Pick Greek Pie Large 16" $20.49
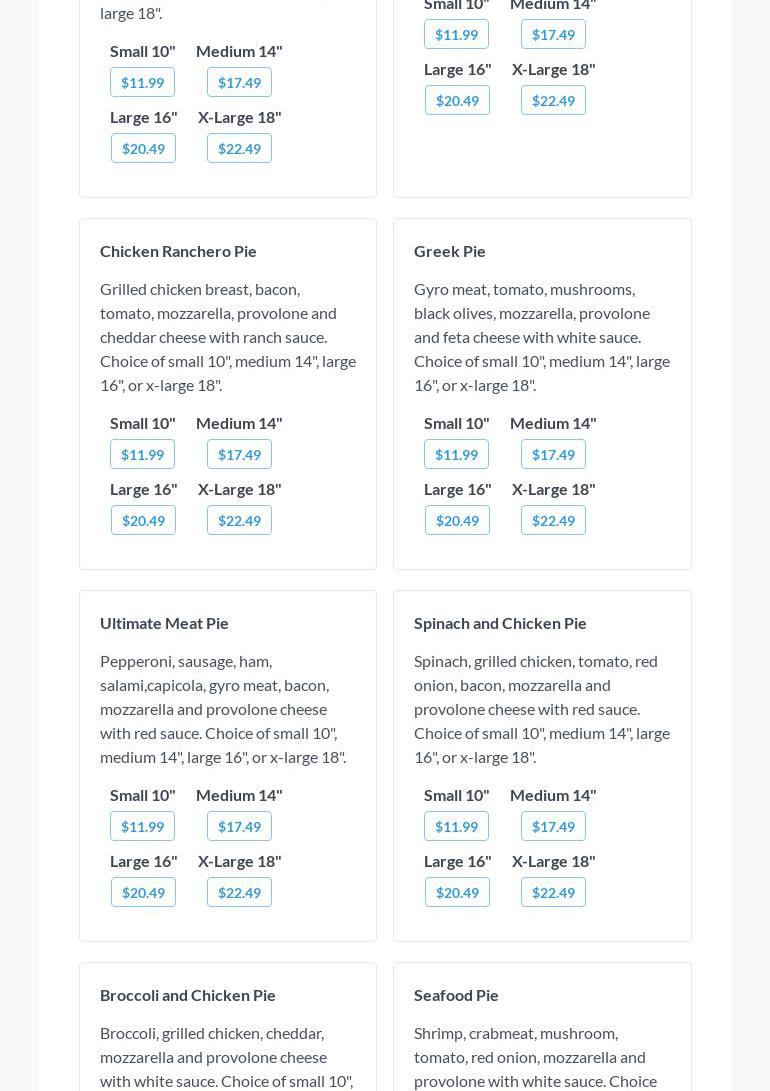 pos(458,520)
